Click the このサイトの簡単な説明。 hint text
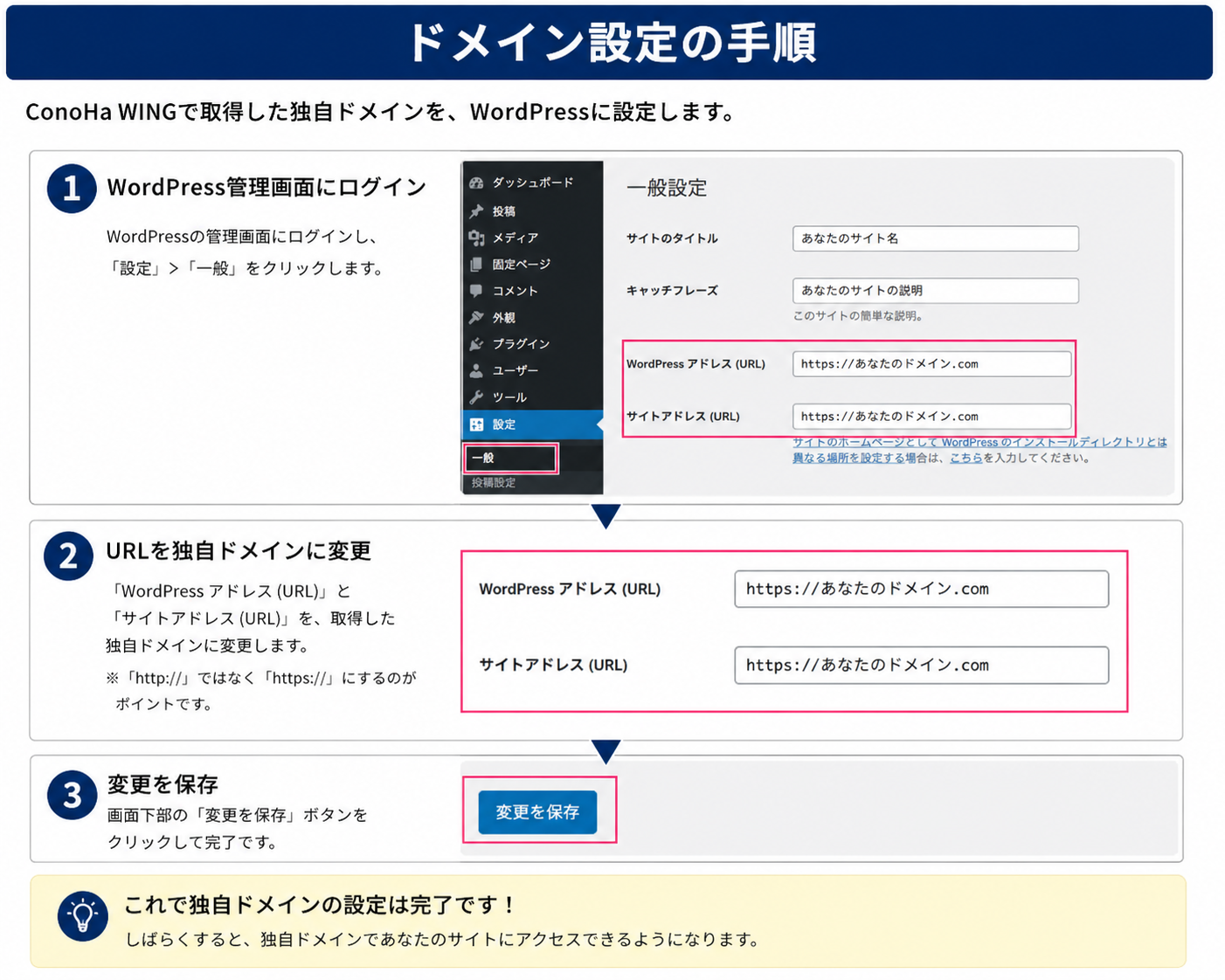The height and width of the screenshot is (980, 1225). click(858, 316)
